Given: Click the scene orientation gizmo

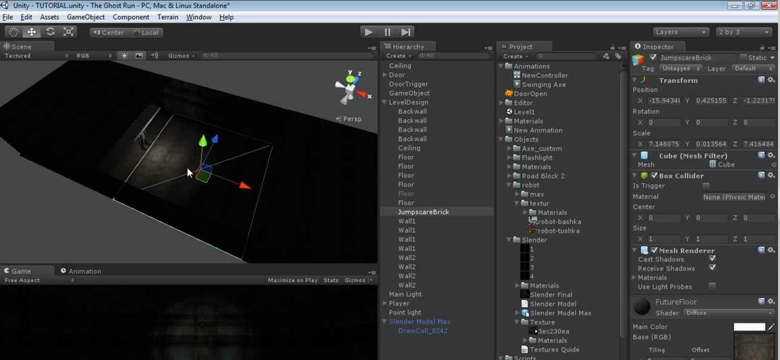Looking at the screenshot, I should tap(351, 89).
